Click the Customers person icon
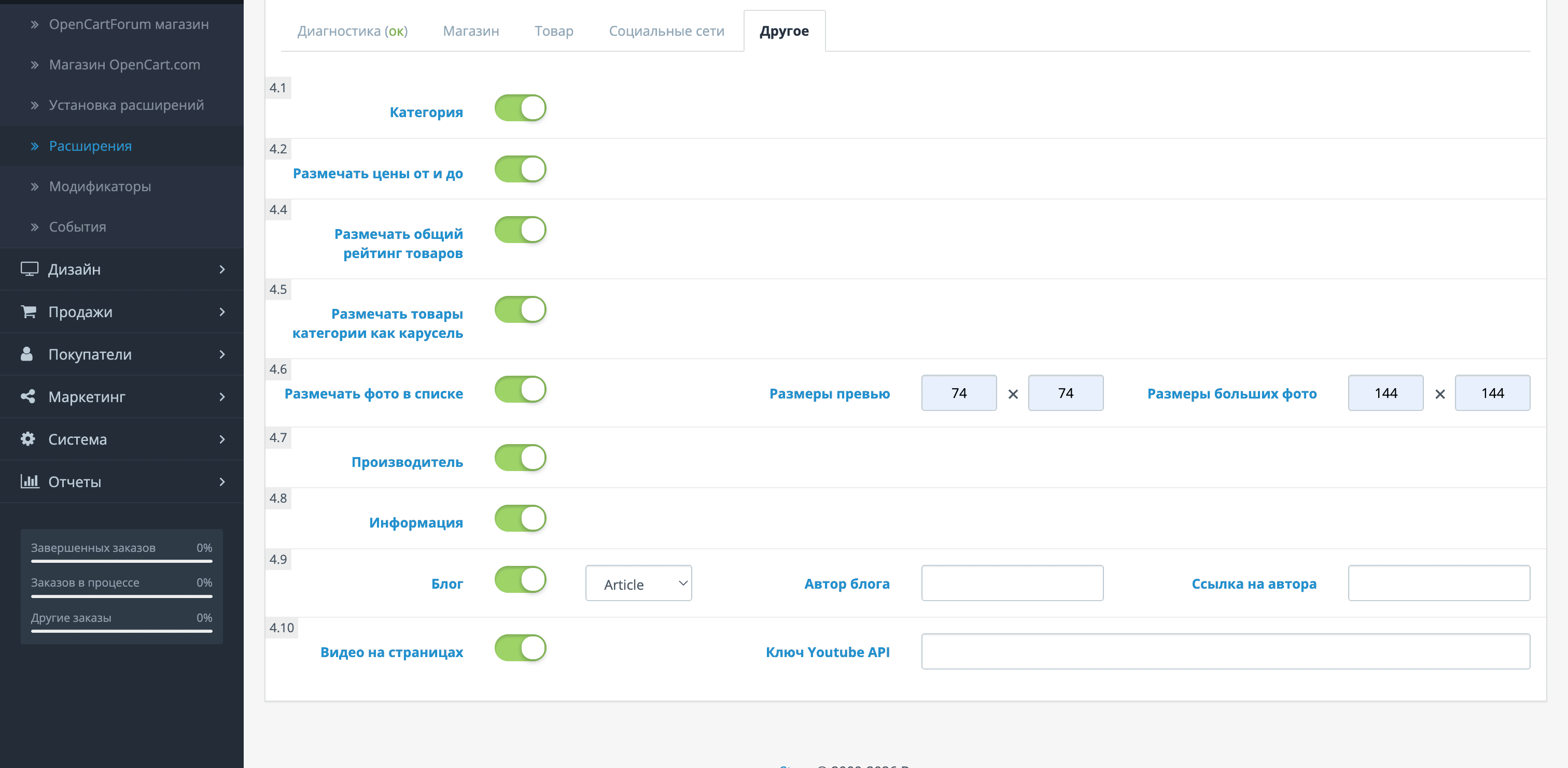 [26, 354]
